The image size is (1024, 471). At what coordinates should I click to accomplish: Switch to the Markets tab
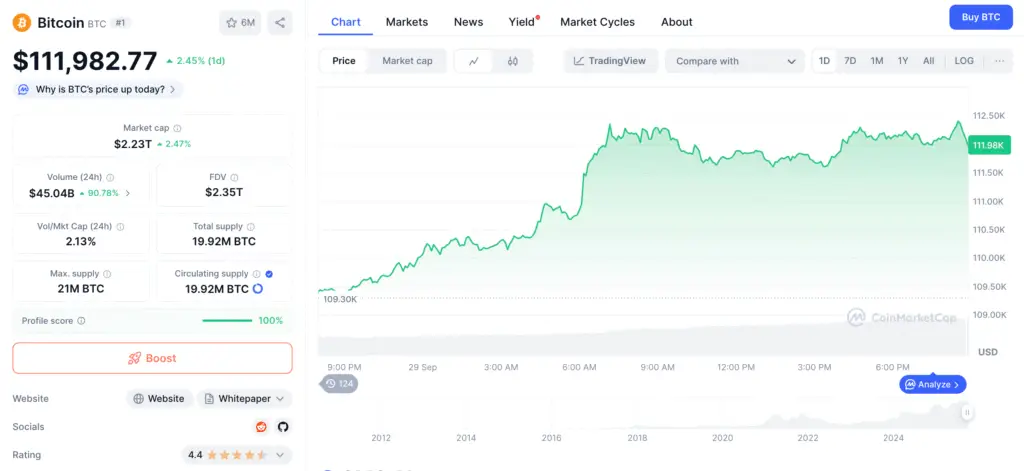click(406, 22)
